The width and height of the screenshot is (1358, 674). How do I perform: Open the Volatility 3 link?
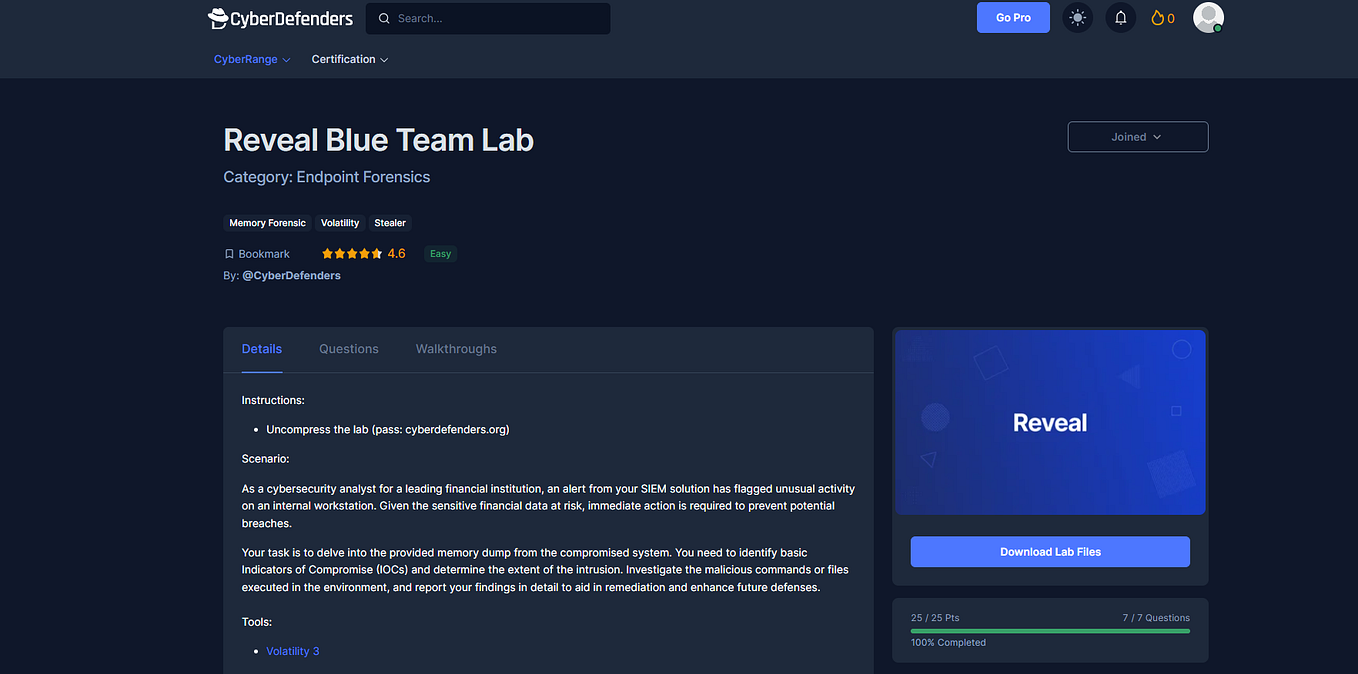click(293, 651)
